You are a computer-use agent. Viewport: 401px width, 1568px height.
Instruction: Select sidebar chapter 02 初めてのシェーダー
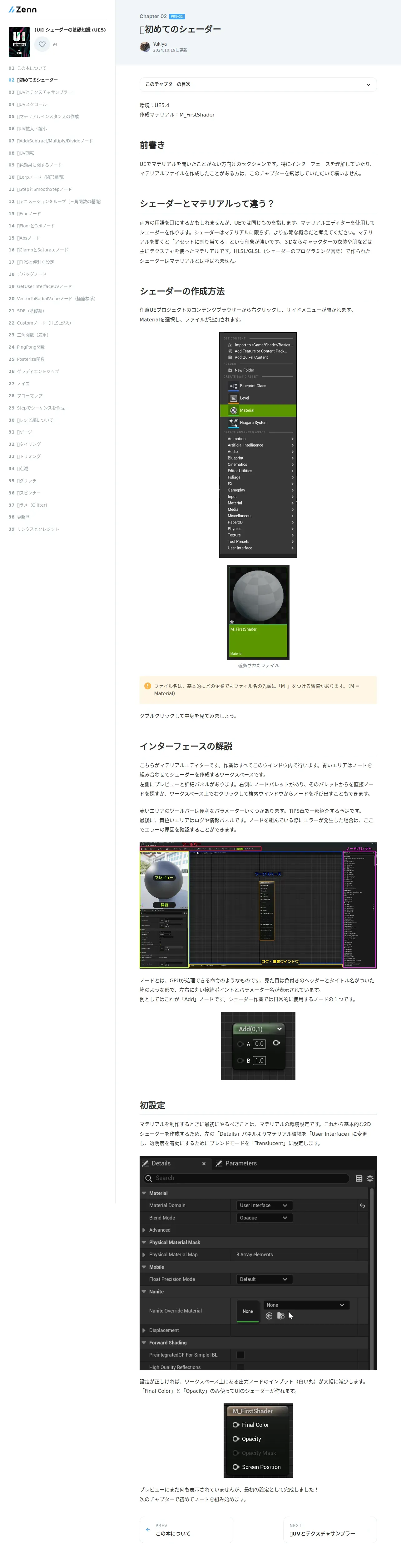(33, 80)
